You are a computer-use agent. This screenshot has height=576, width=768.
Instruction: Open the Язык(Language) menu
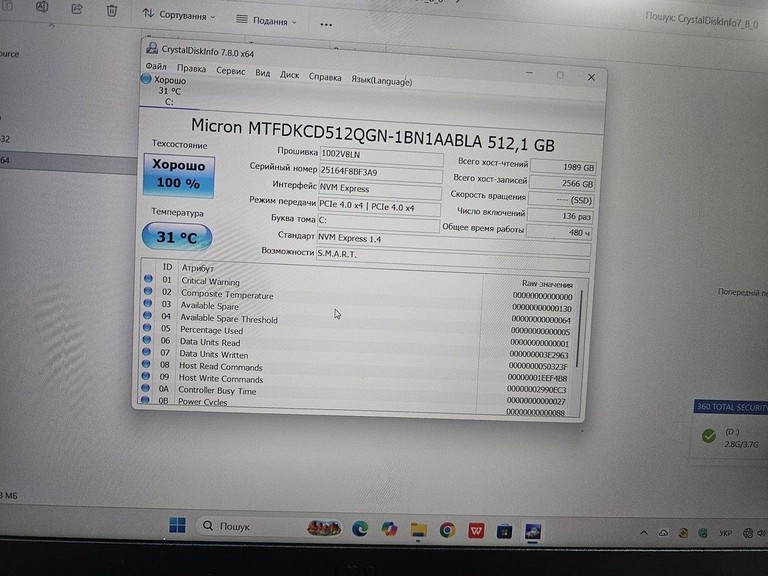(382, 80)
